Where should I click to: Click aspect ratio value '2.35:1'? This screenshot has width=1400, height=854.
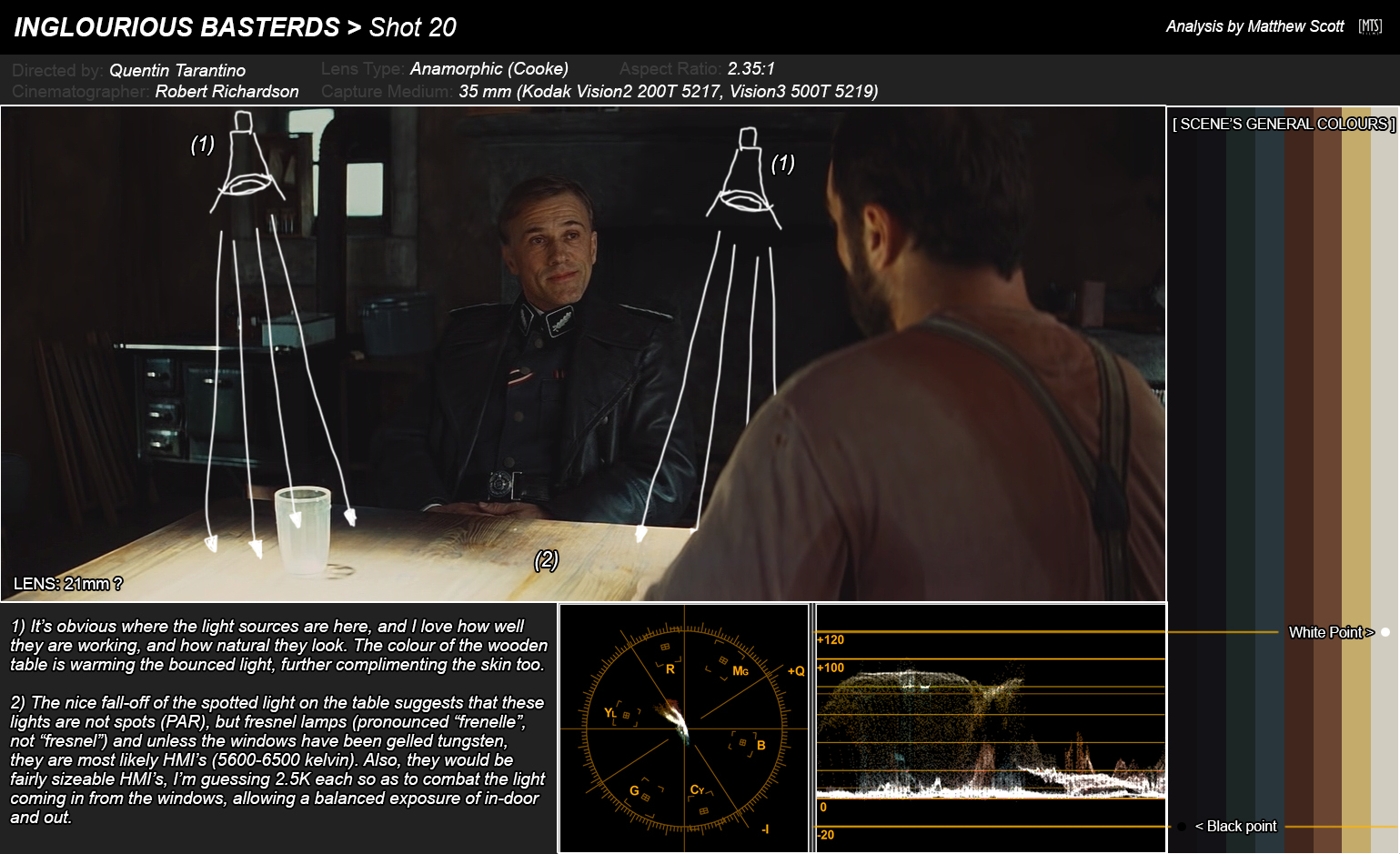tap(751, 68)
